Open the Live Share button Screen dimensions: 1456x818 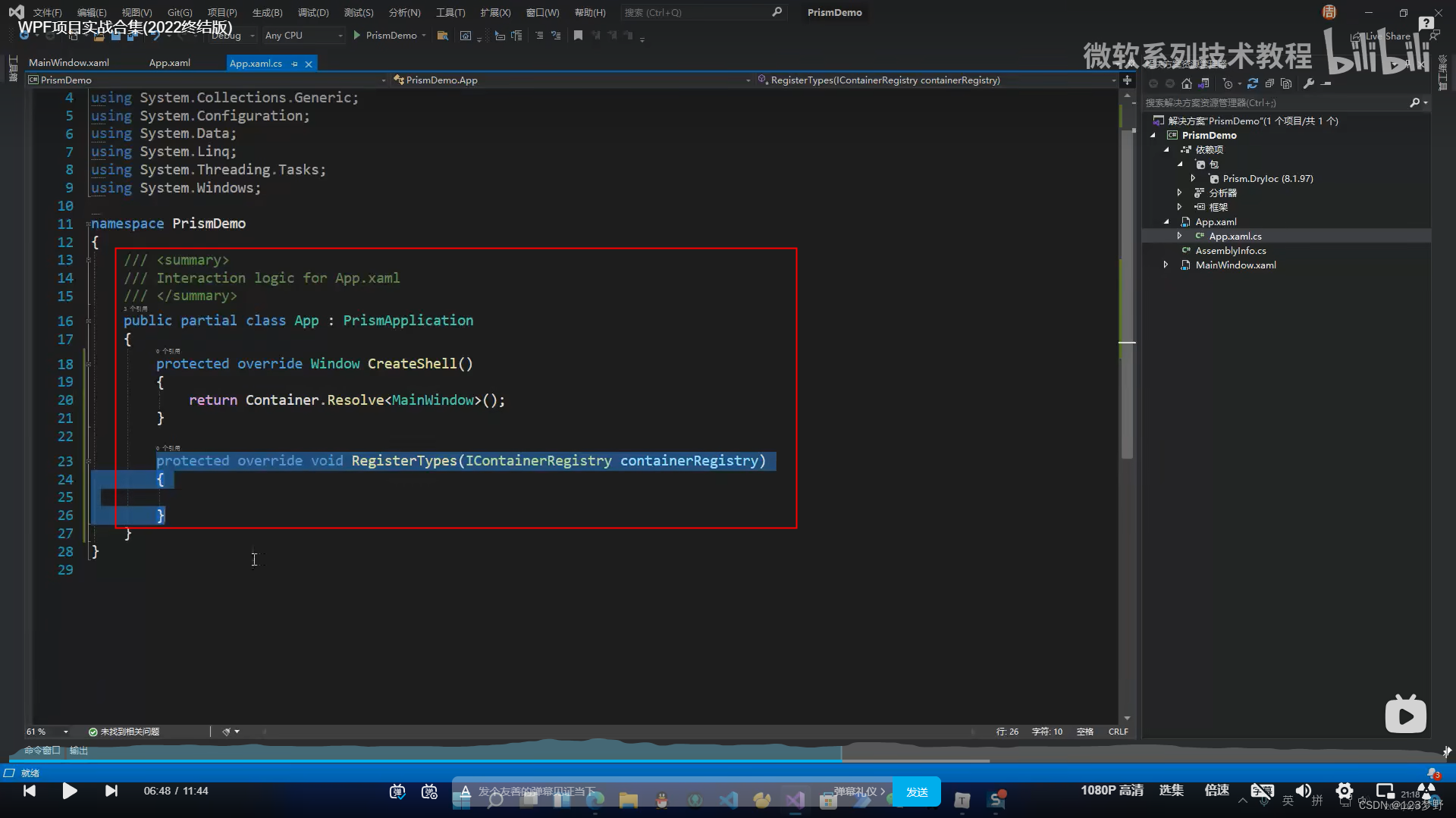(x=1380, y=36)
